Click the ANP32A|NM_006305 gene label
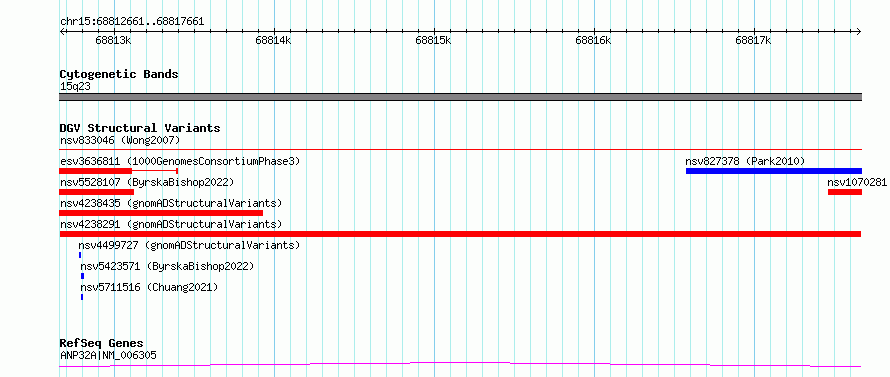 108,355
